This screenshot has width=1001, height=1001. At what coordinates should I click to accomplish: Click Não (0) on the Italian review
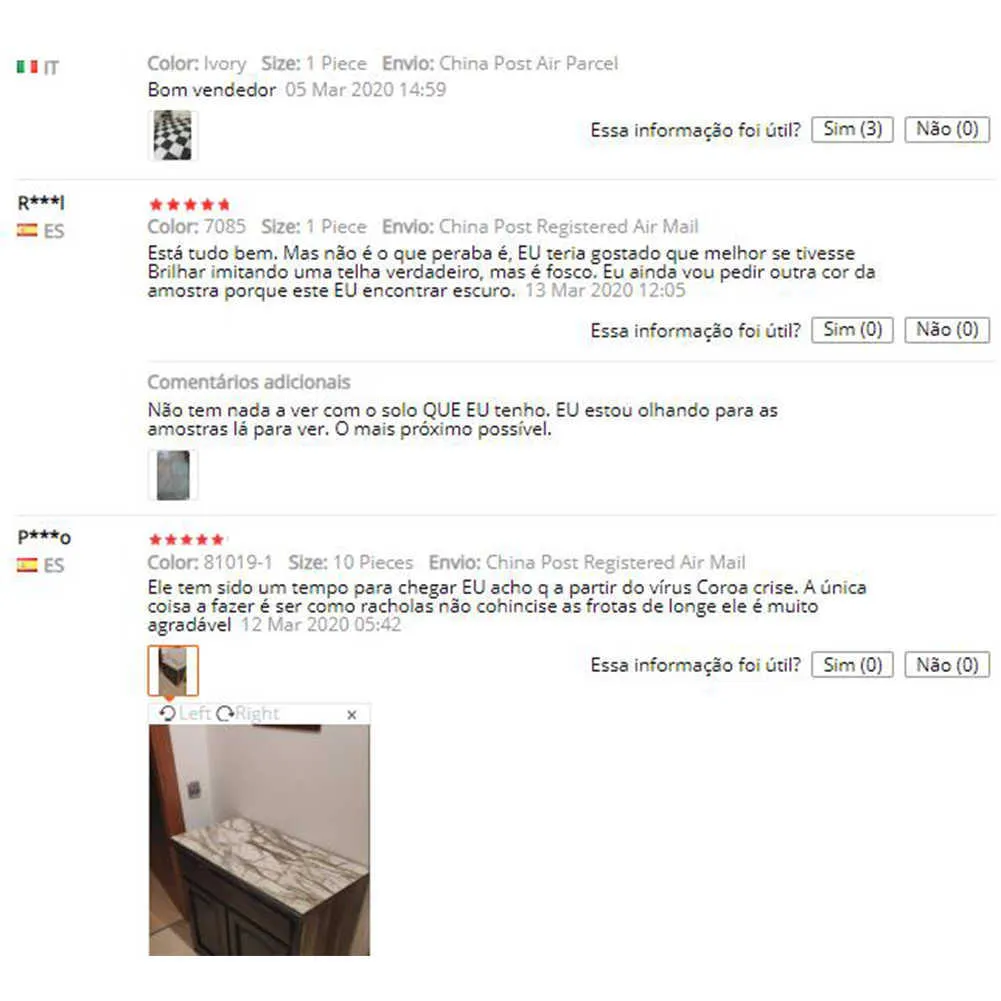coord(947,130)
